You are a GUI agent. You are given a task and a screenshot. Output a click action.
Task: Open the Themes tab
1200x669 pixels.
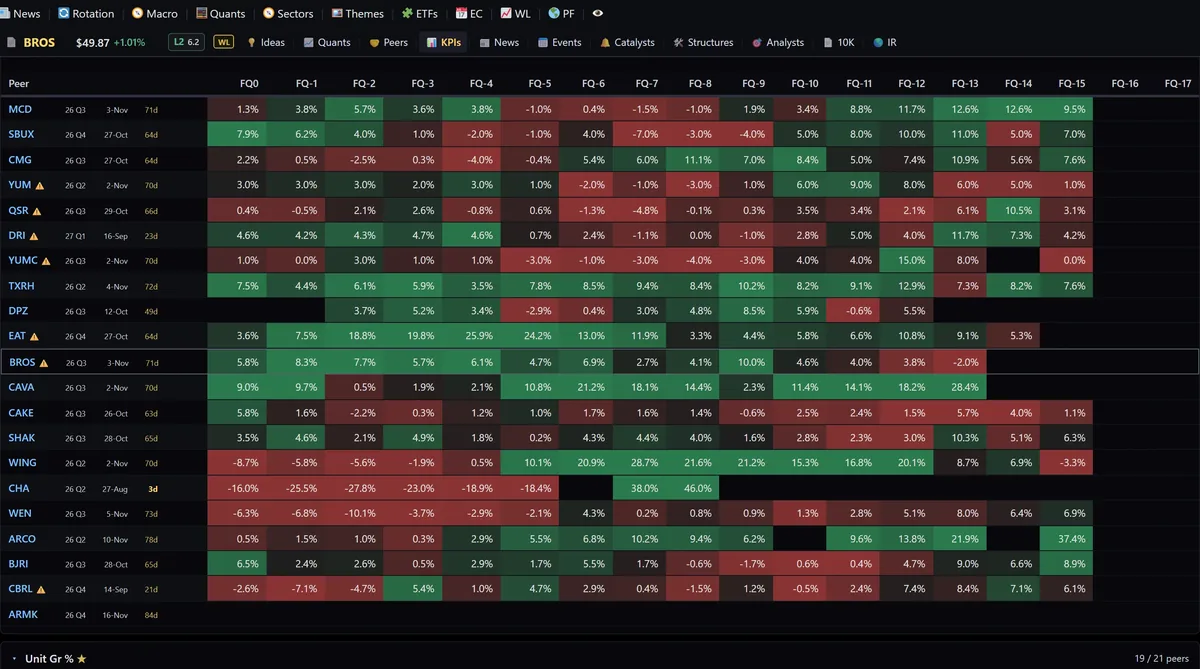click(357, 14)
